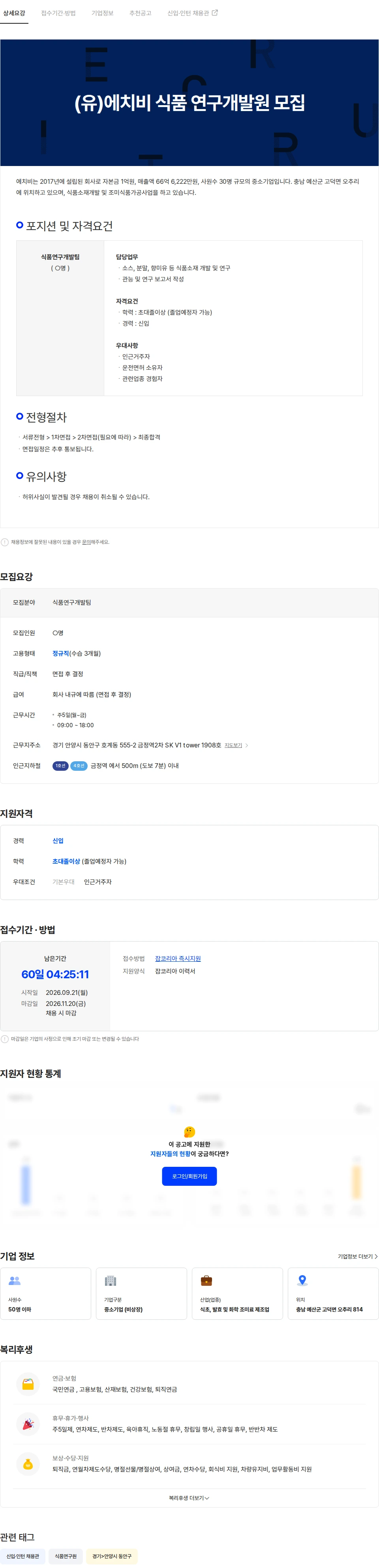Viewport: 379px width, 1568px height.
Task: Click the 시작일 2026.09.21(월) date
Action: 67,993
